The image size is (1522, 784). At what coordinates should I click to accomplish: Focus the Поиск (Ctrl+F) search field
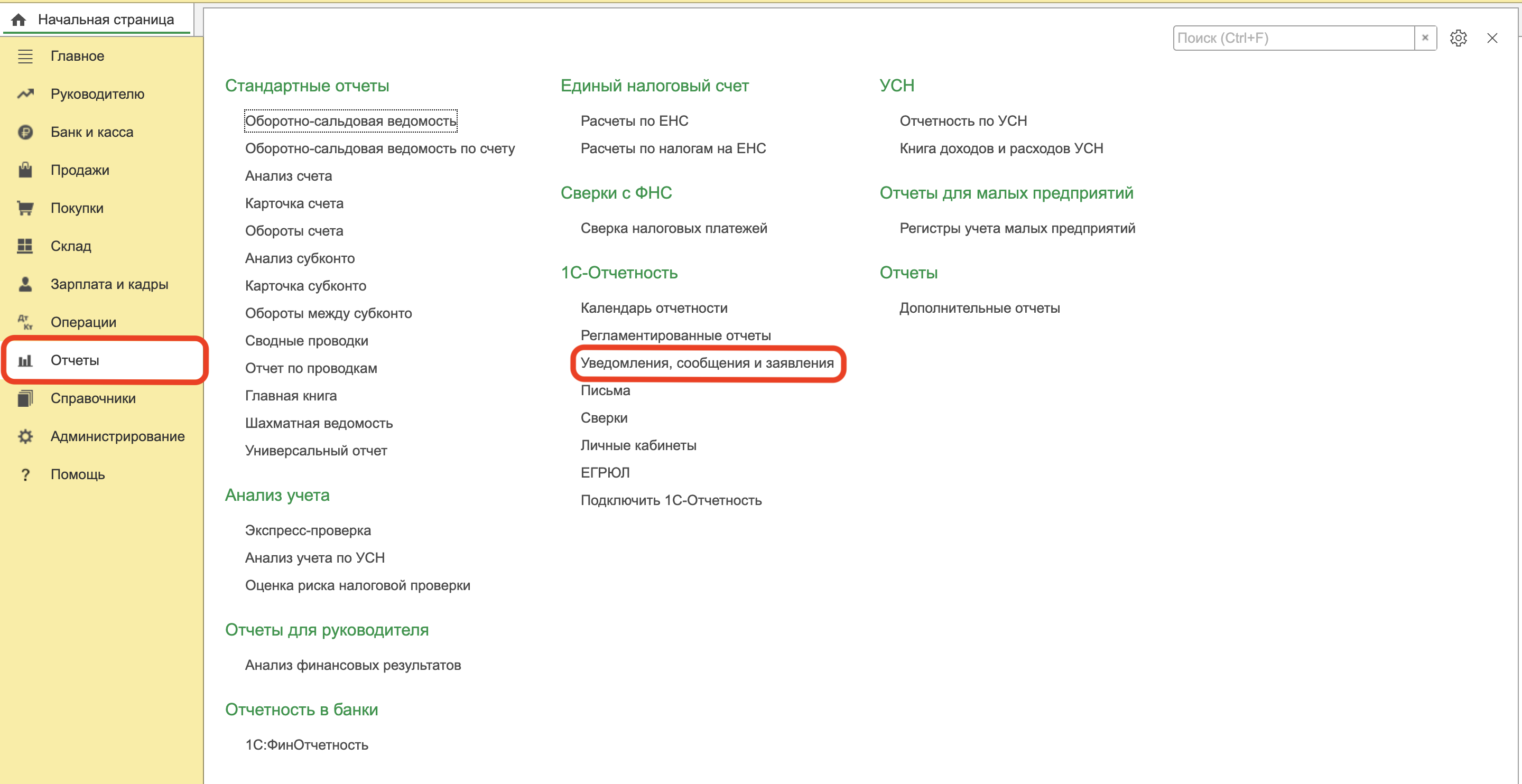1293,39
